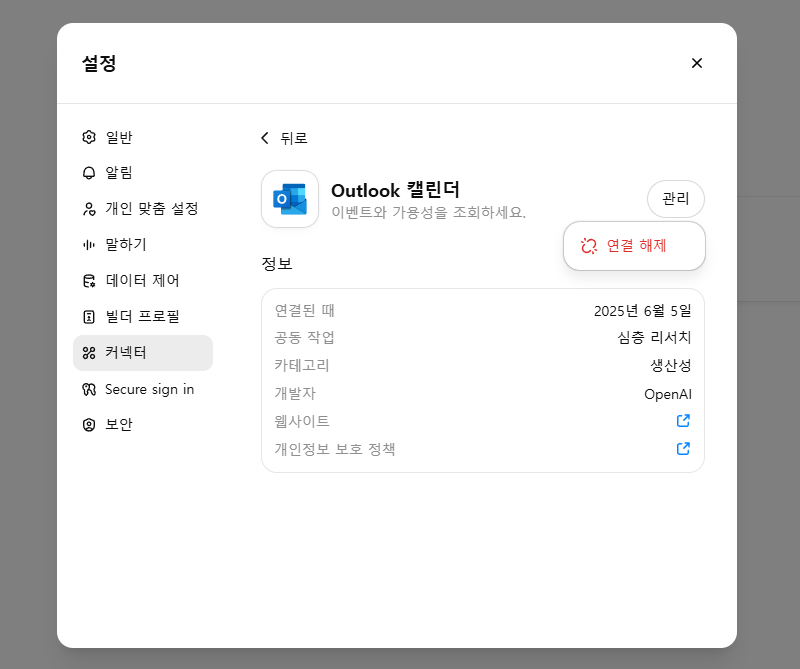Click the 연결된 때 label
800x669 pixels.
coord(305,311)
